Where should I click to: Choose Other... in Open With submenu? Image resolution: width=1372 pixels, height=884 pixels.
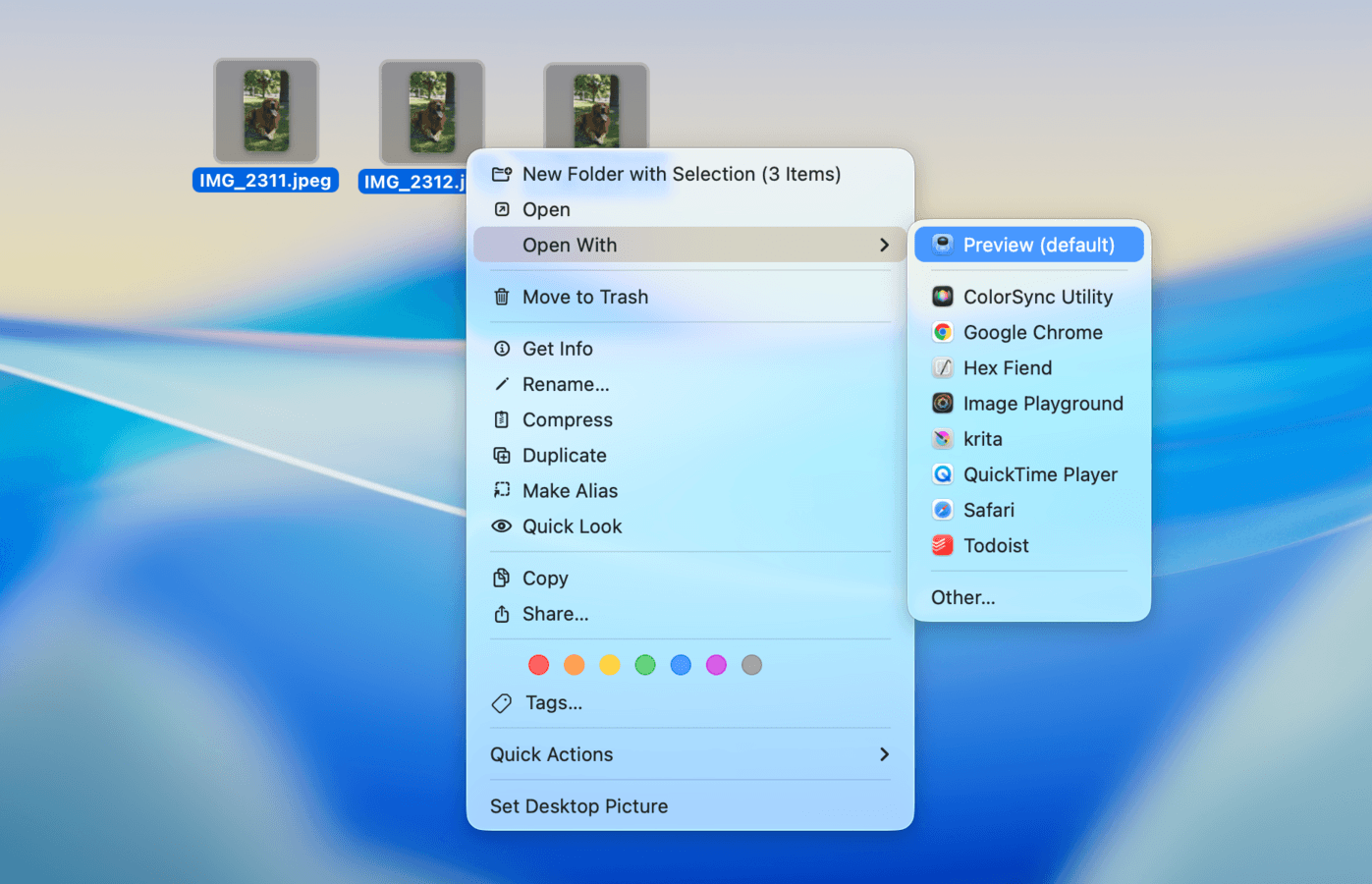coord(1029,597)
